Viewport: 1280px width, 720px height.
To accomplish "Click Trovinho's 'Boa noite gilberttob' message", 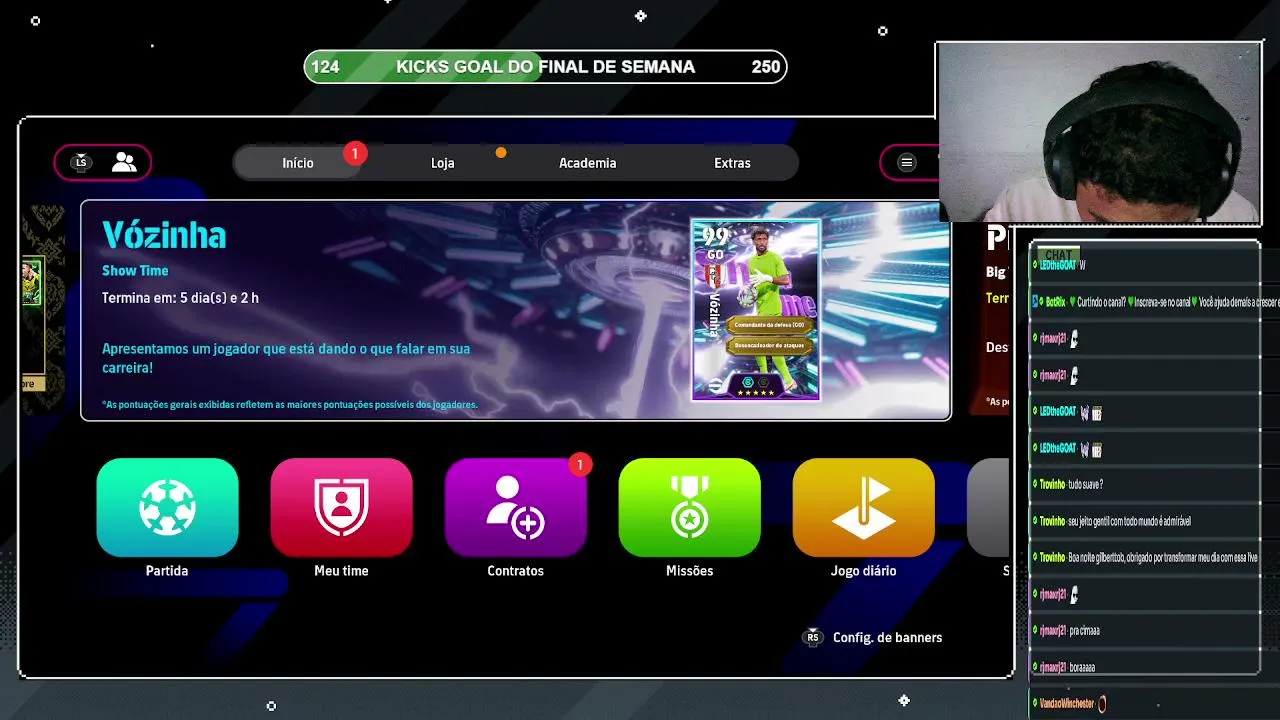I will click(1144, 558).
